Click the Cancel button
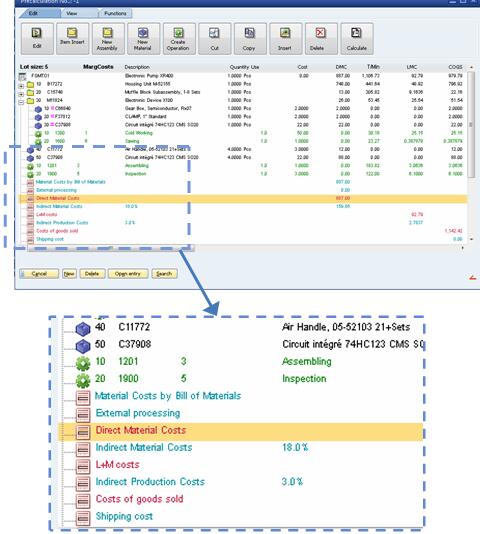Screen dimensions: 480x534 (x=39, y=273)
